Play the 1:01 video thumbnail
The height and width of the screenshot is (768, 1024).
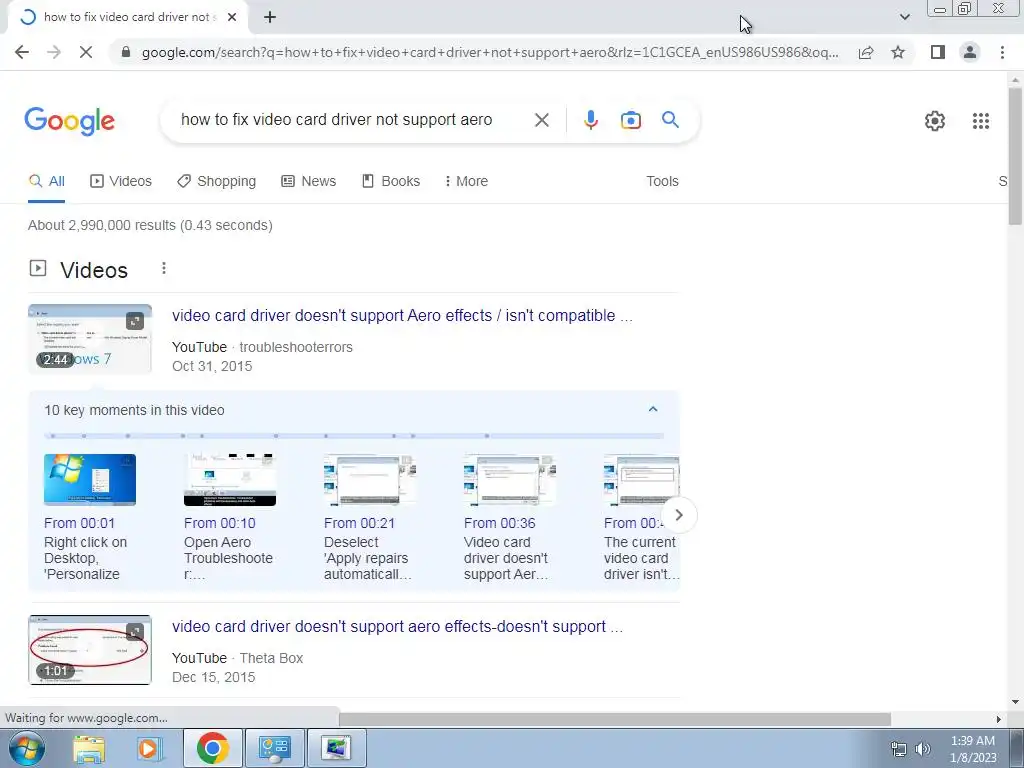(90, 650)
